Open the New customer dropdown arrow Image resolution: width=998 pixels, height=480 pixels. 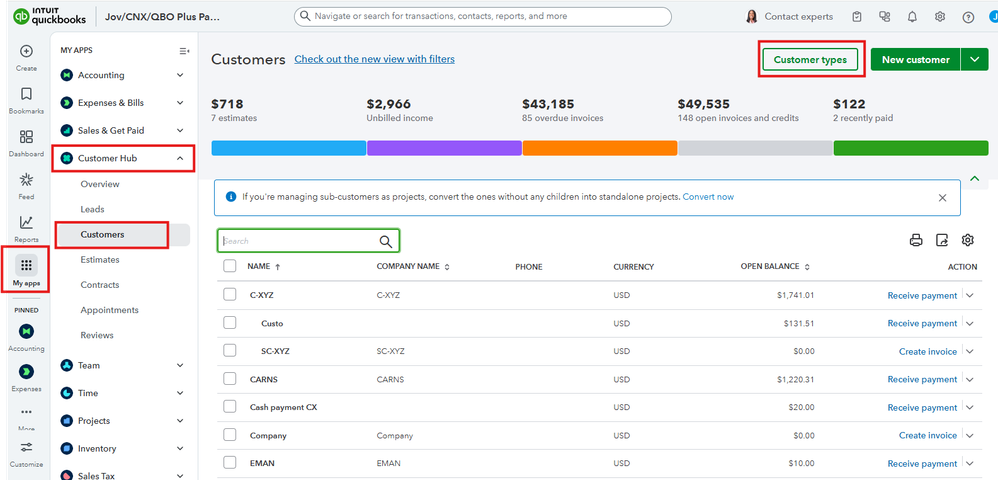[975, 60]
